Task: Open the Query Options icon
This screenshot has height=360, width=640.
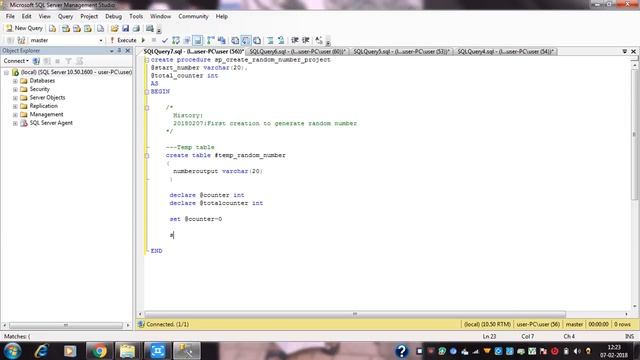Action: click(187, 40)
